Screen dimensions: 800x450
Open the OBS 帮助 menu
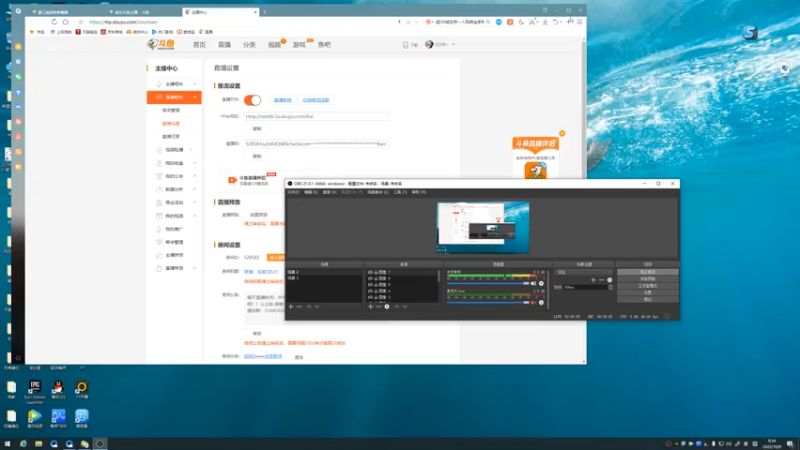pos(418,192)
